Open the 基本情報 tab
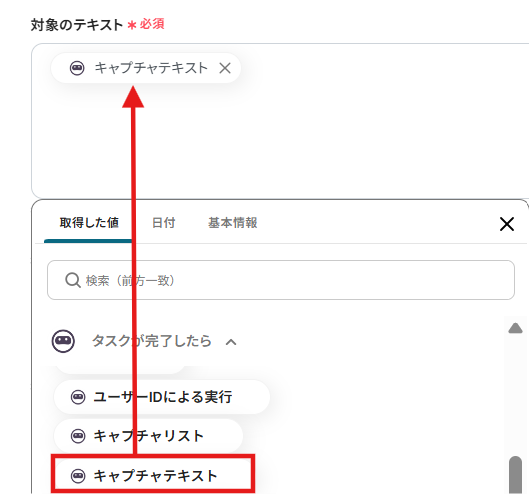 [232, 223]
